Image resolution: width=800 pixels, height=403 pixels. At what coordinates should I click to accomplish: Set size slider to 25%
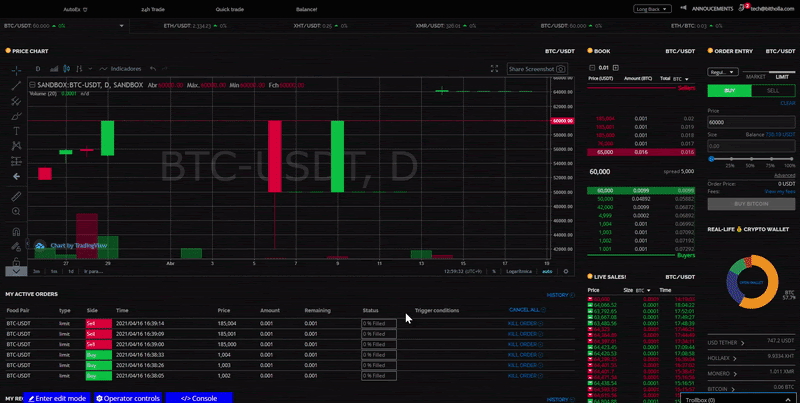point(730,159)
